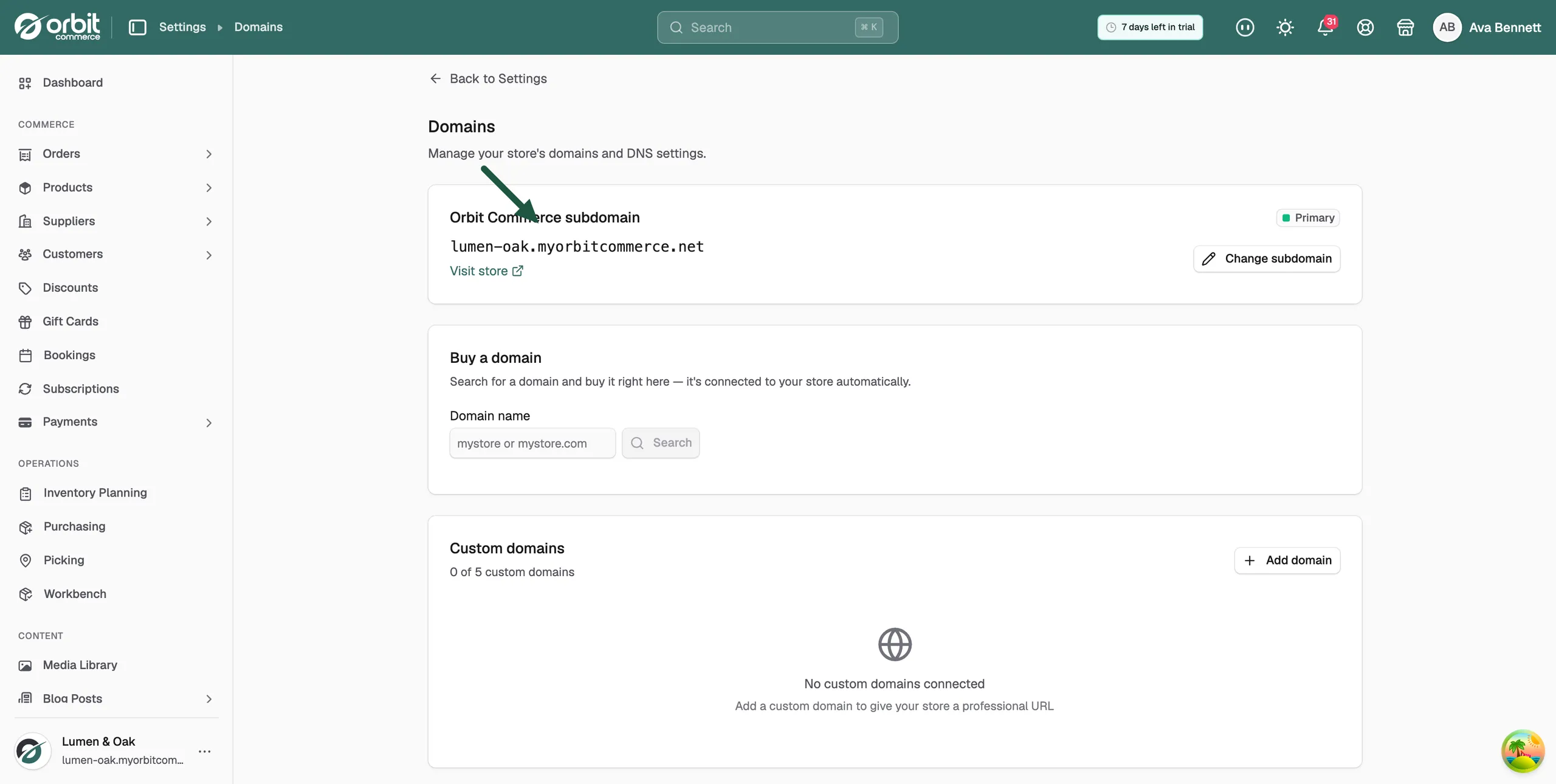Open the floating island assistant icon
Viewport: 1556px width, 784px height.
tap(1523, 751)
